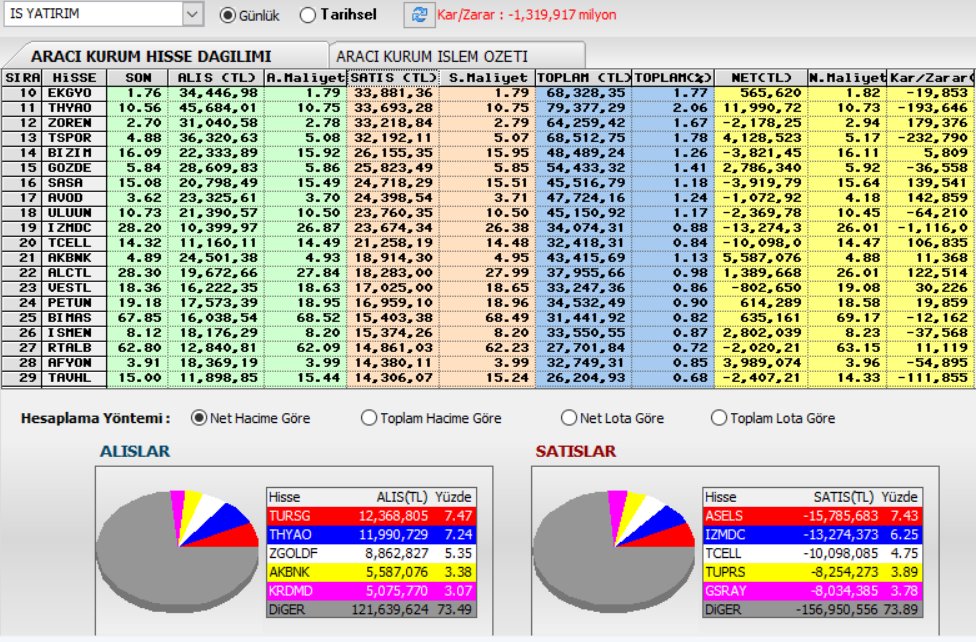
Task: Click the N.Maliyet column header
Action: (x=847, y=78)
